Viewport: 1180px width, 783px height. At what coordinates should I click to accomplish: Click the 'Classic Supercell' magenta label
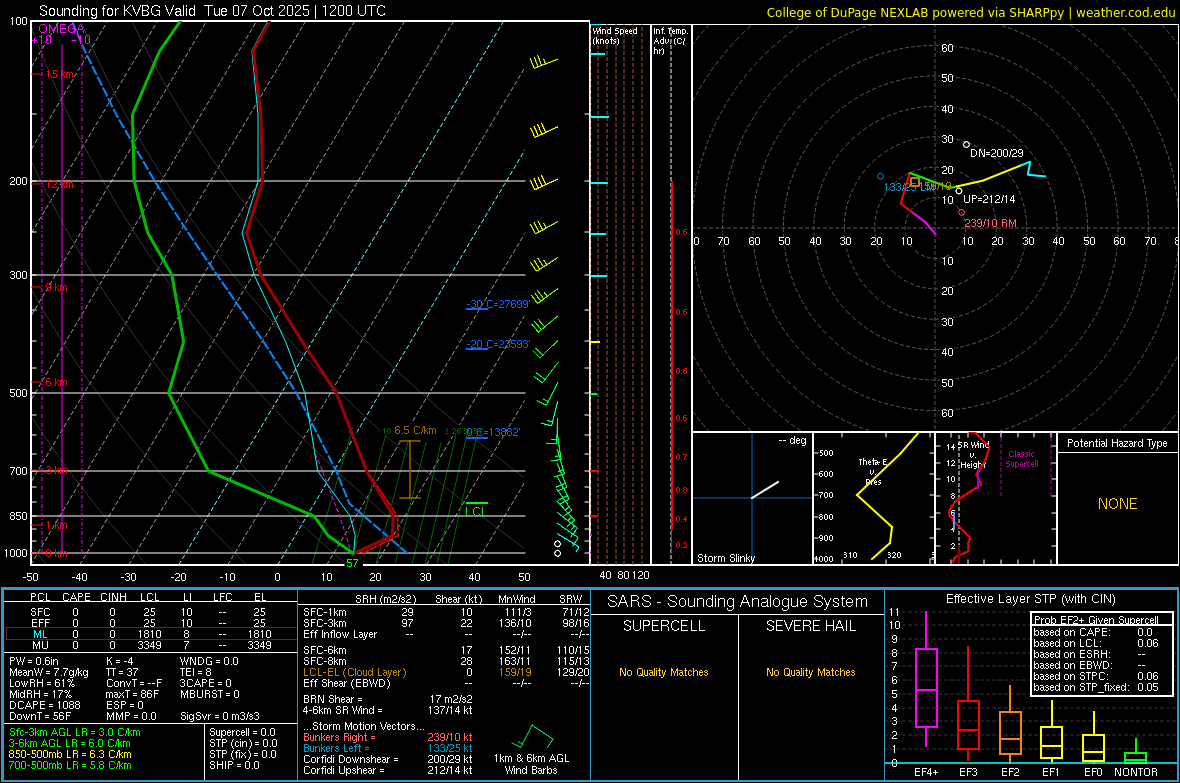1021,459
